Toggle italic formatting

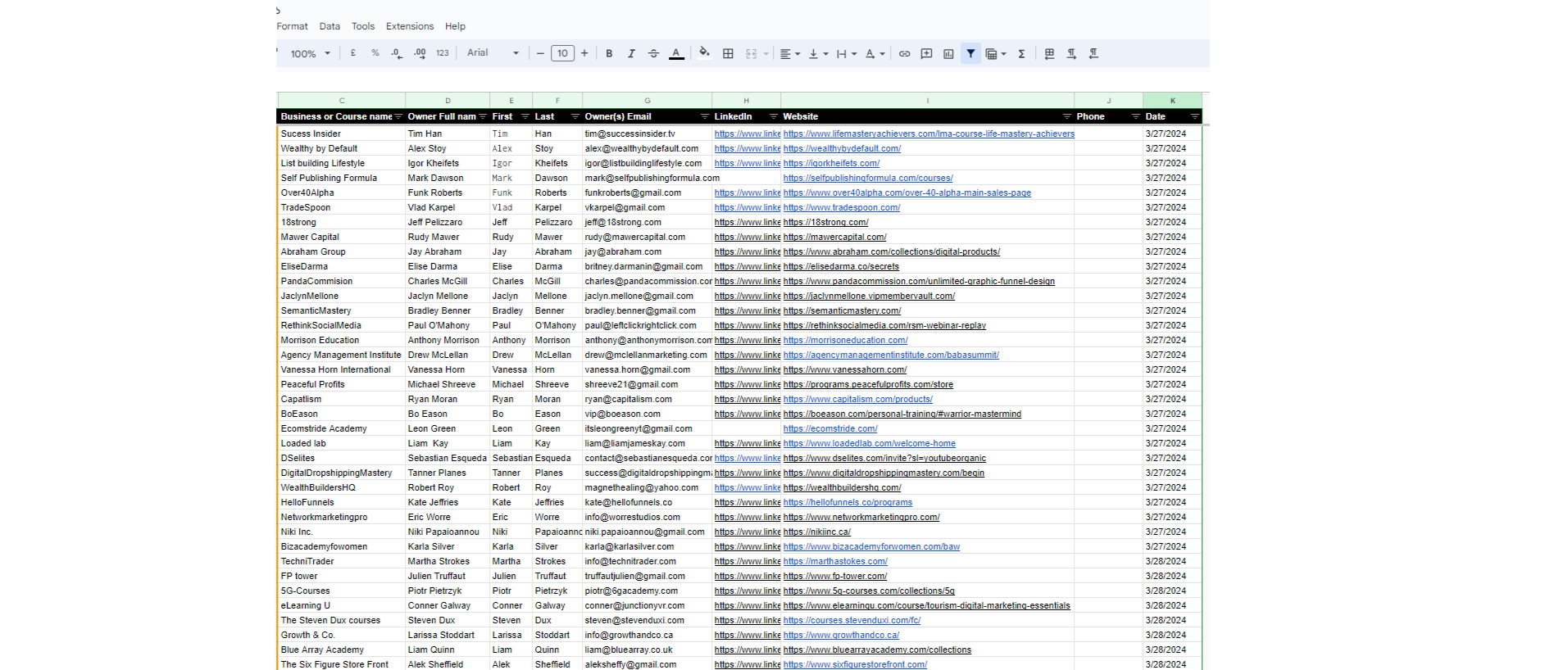click(x=631, y=53)
